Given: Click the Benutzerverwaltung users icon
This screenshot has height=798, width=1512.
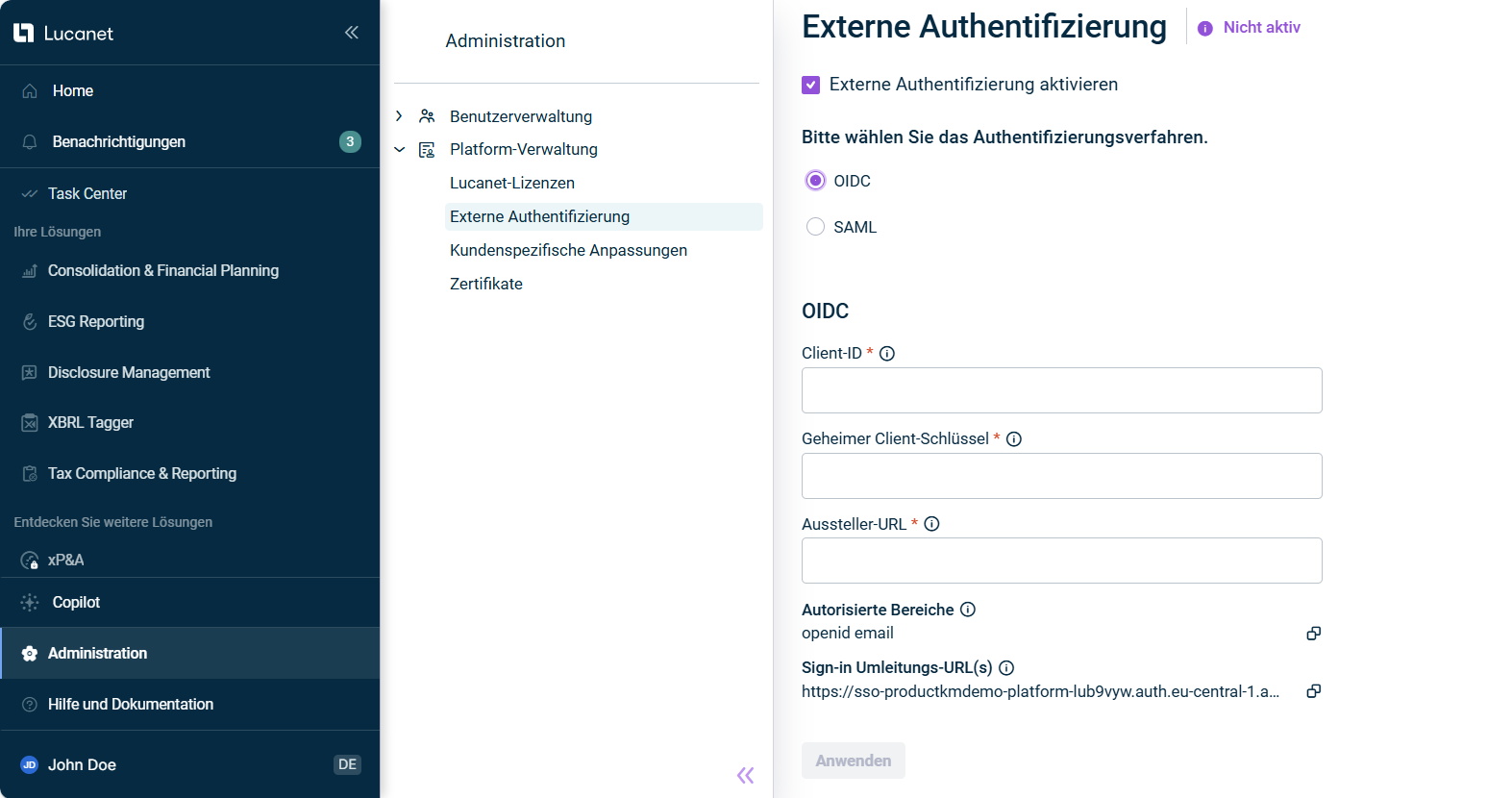Looking at the screenshot, I should (428, 116).
